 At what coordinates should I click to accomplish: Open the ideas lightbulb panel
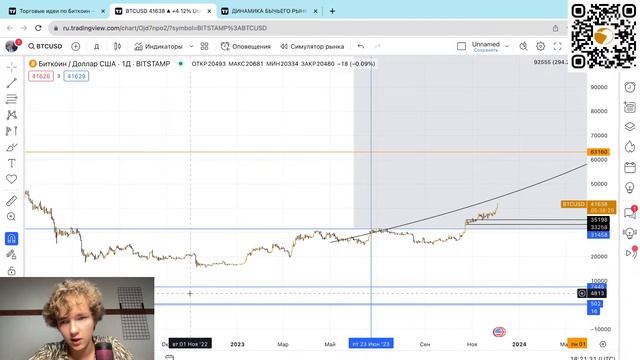pos(630,187)
